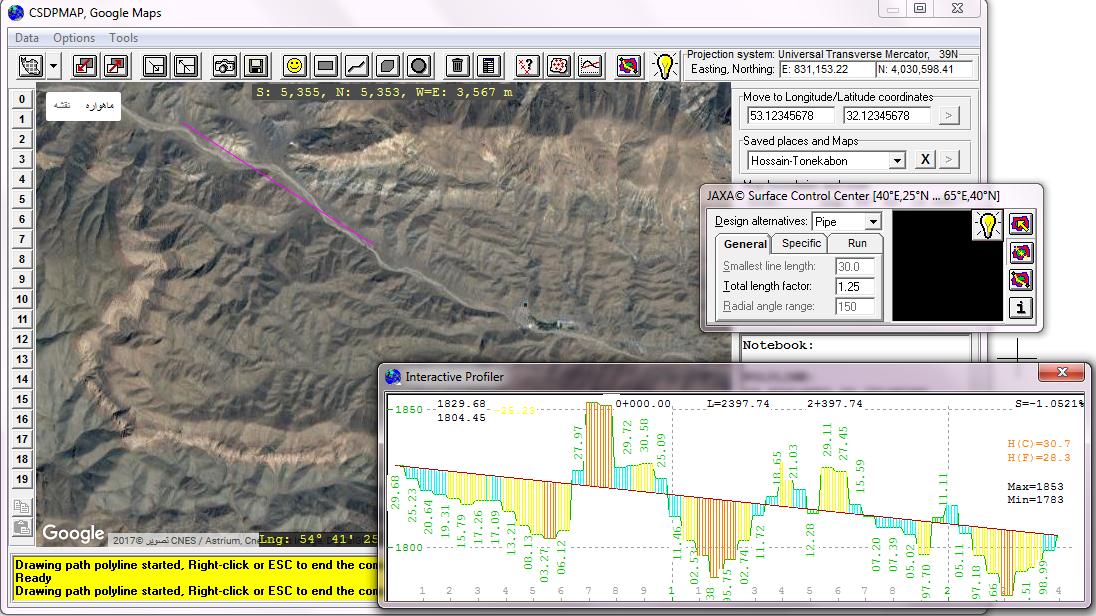
Task: Click the copy icon below number strip
Action: point(22,507)
